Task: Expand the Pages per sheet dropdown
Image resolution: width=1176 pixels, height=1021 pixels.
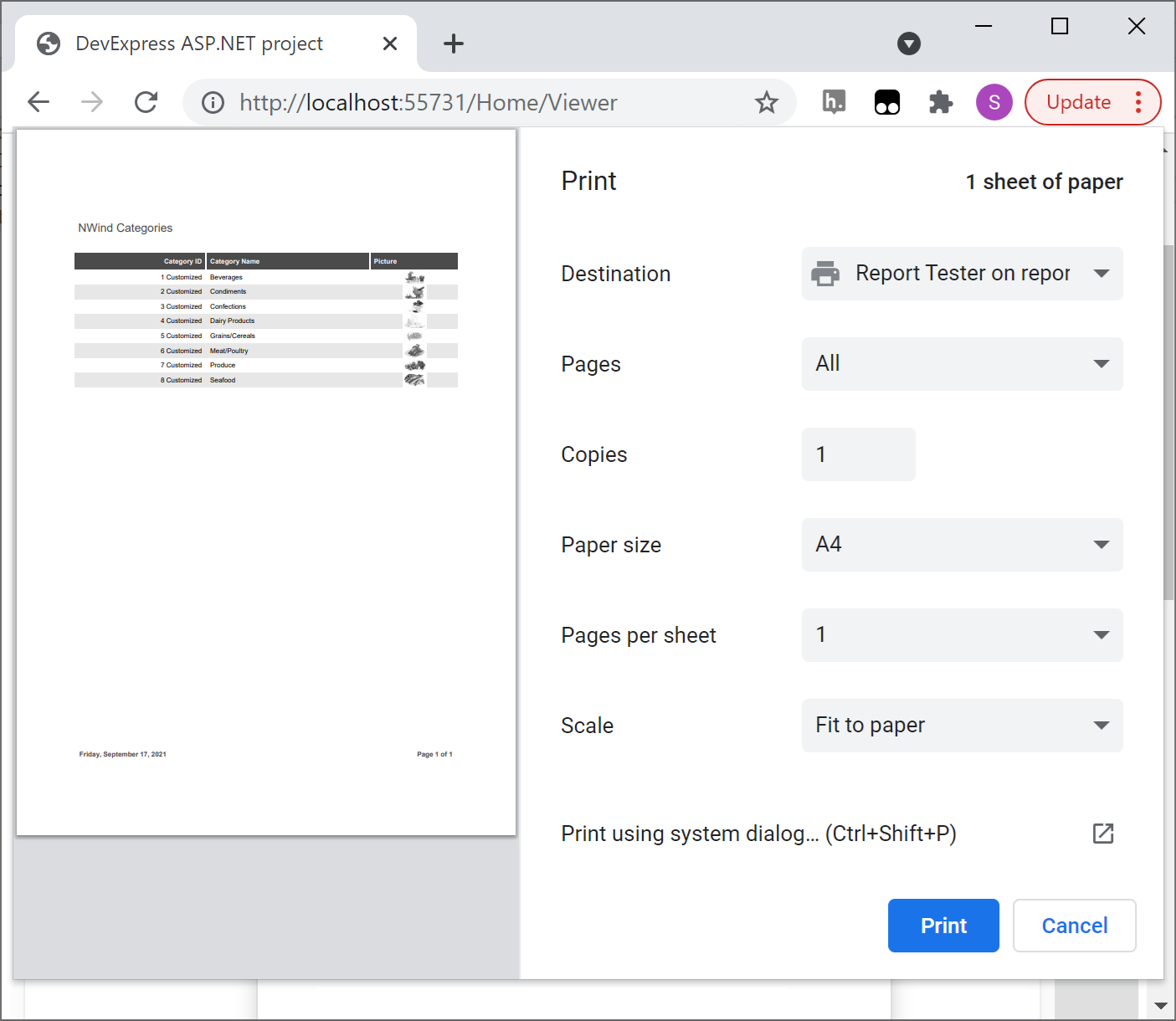Action: pyautogui.click(x=962, y=635)
